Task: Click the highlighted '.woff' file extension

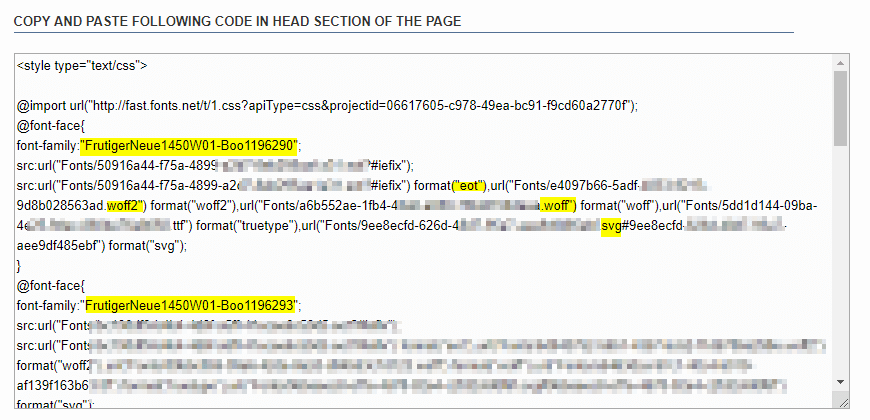Action: tap(558, 206)
